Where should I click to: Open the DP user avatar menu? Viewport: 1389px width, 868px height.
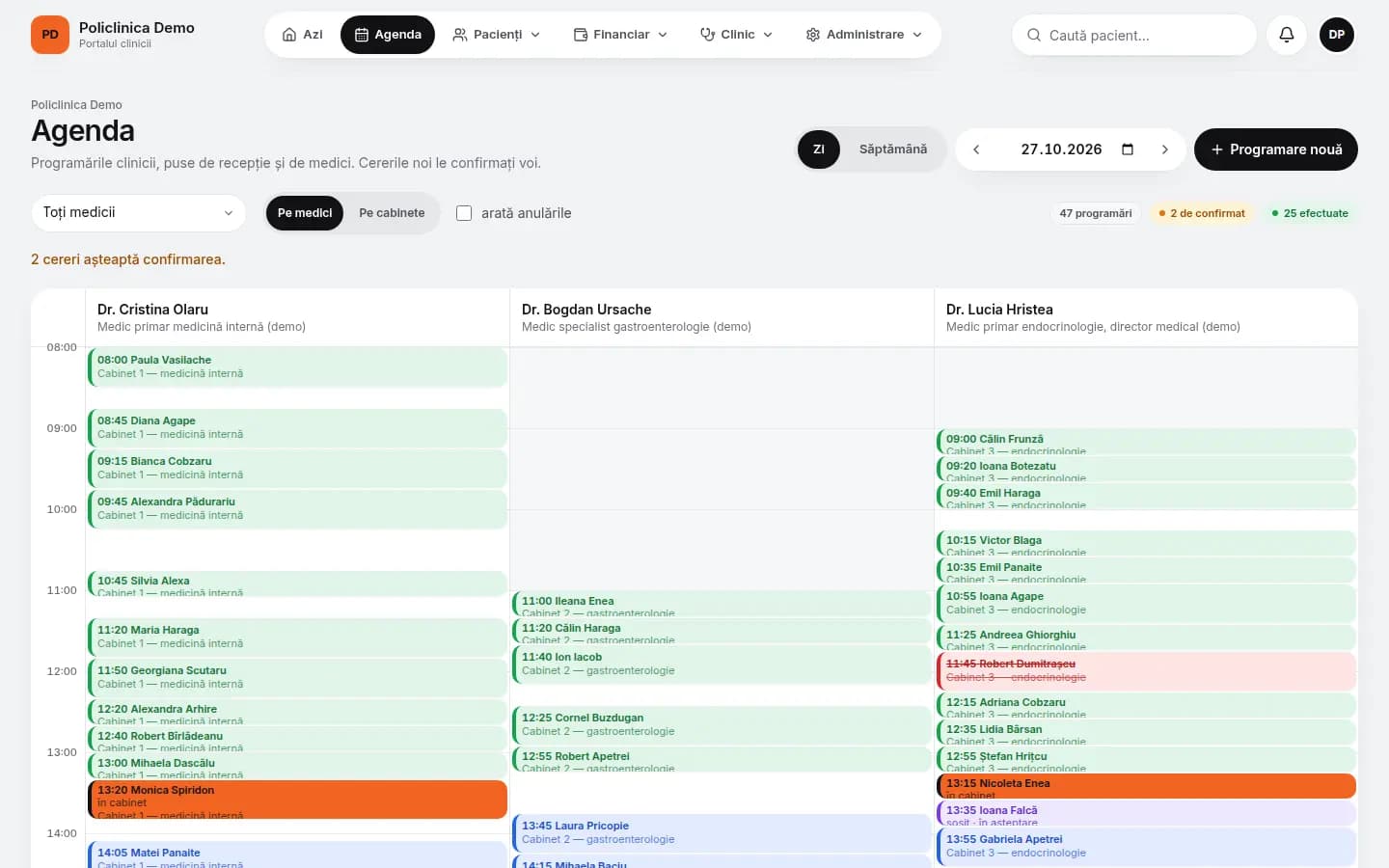[x=1337, y=35]
